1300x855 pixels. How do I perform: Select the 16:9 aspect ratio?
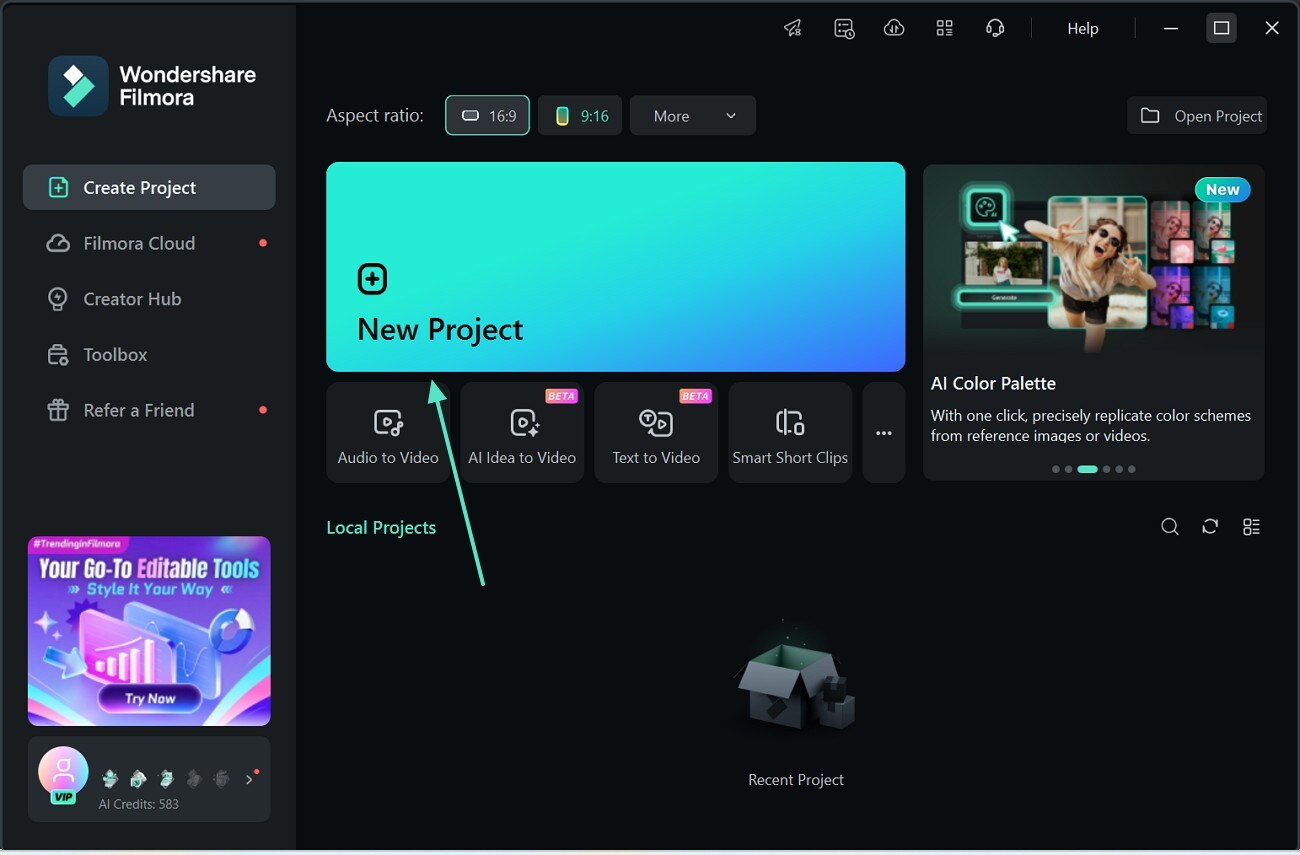487,115
